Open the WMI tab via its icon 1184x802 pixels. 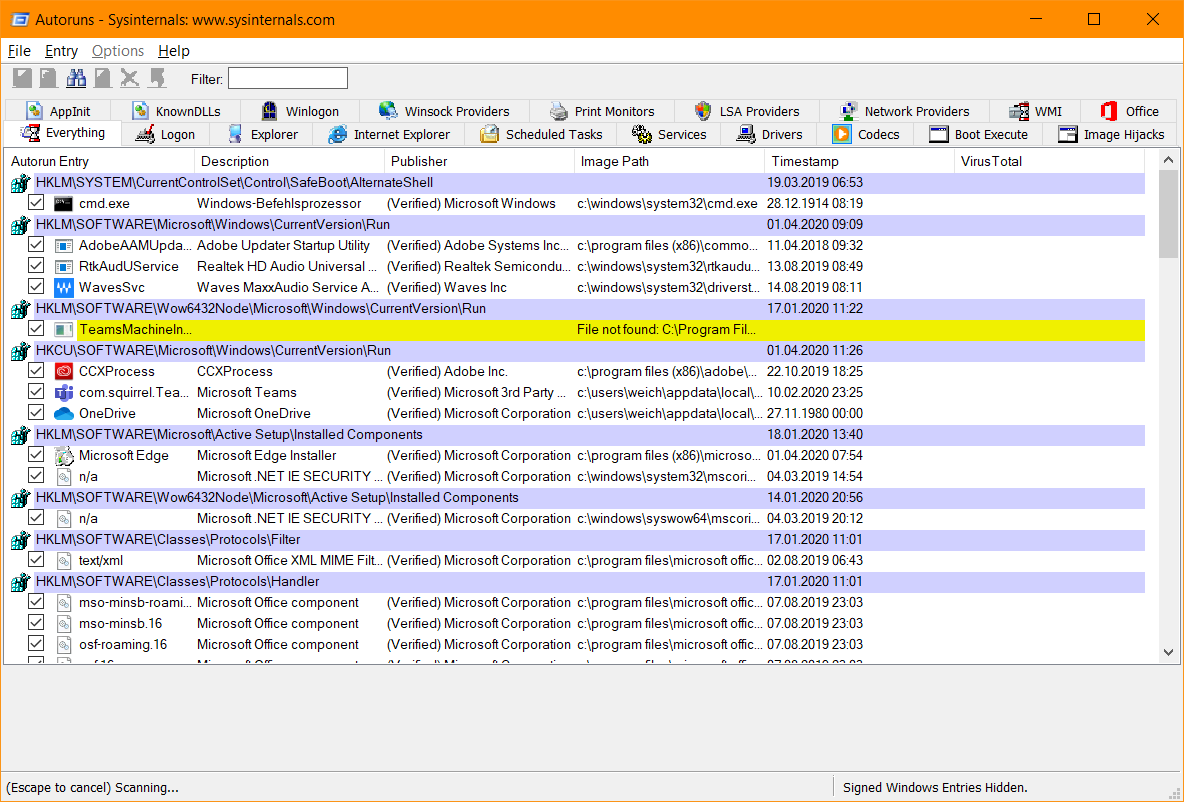point(1019,111)
